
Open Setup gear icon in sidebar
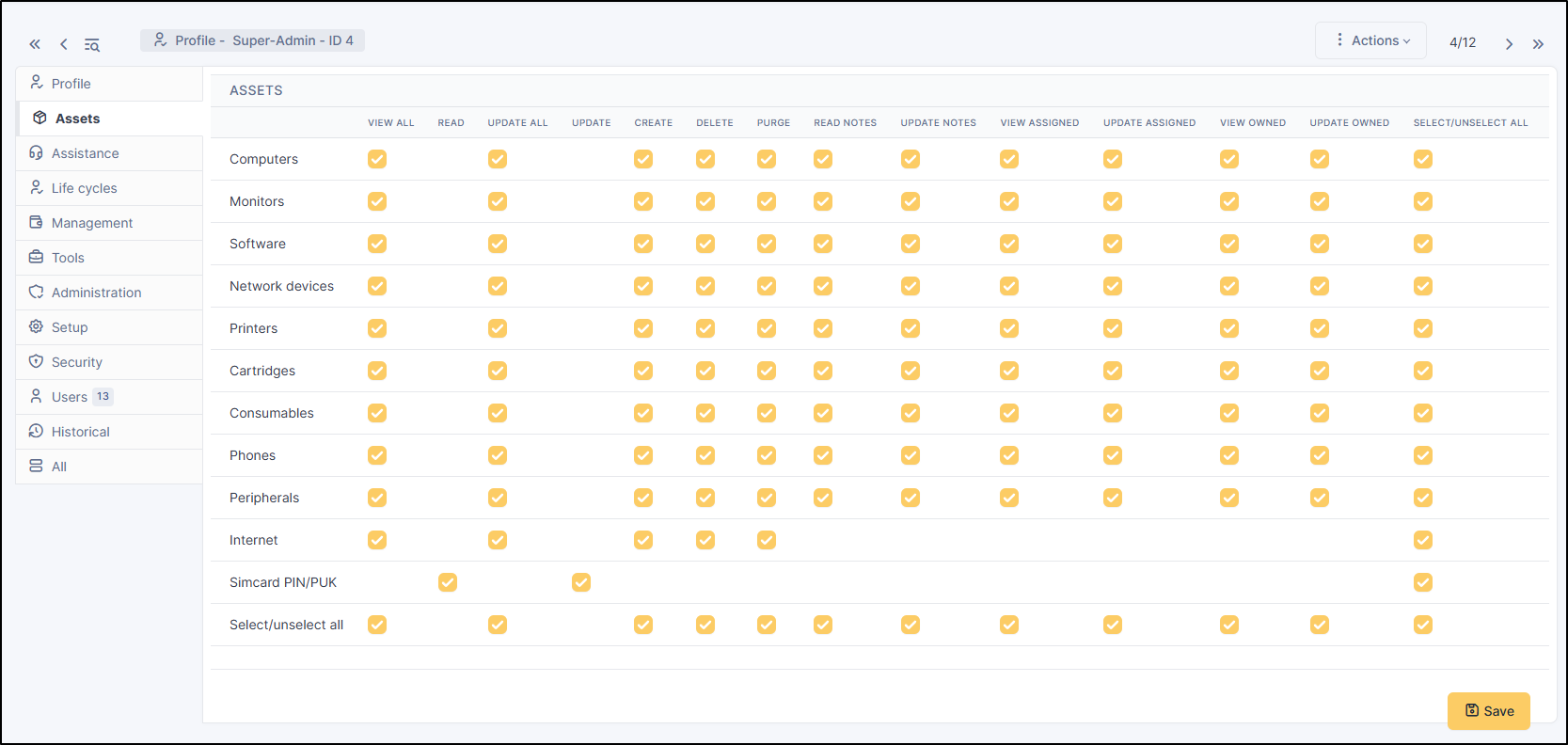click(x=37, y=326)
